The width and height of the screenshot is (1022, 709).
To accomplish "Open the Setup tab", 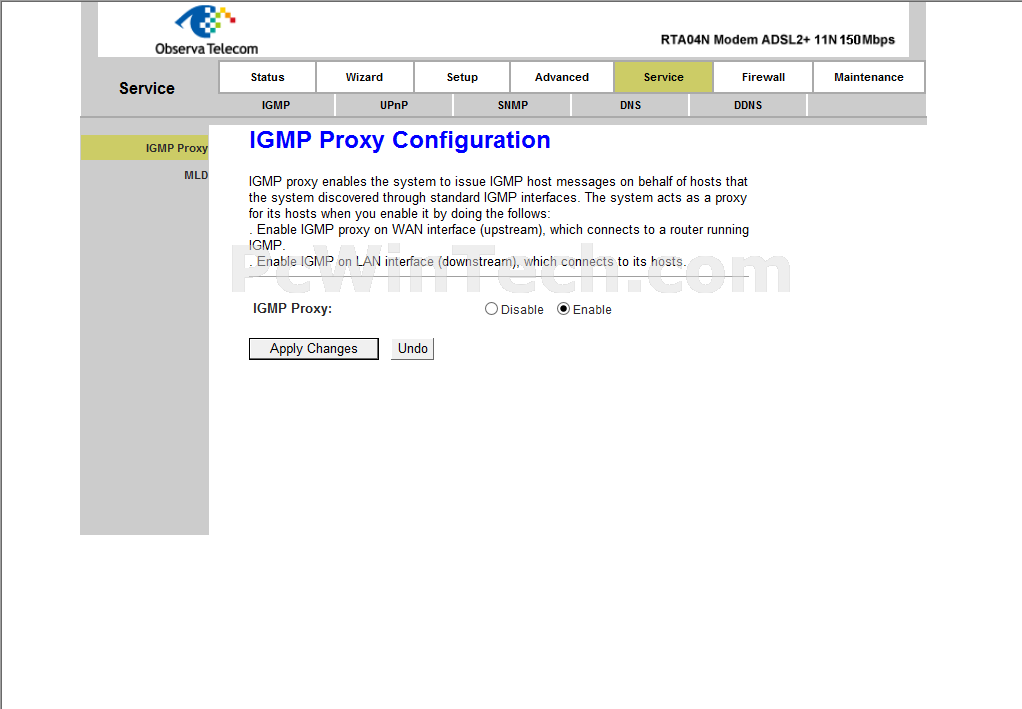I will point(462,77).
